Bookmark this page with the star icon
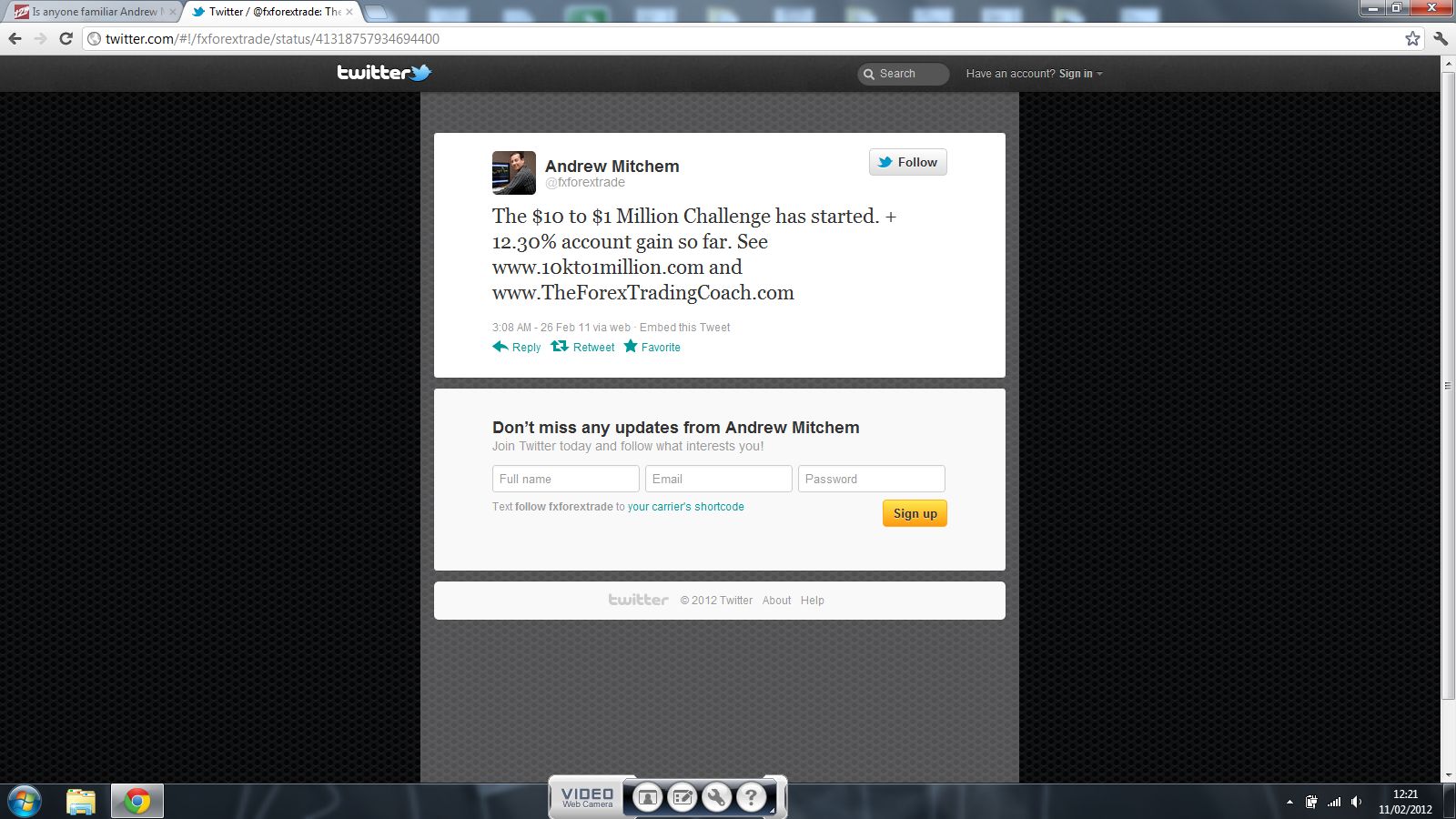 [x=1412, y=38]
